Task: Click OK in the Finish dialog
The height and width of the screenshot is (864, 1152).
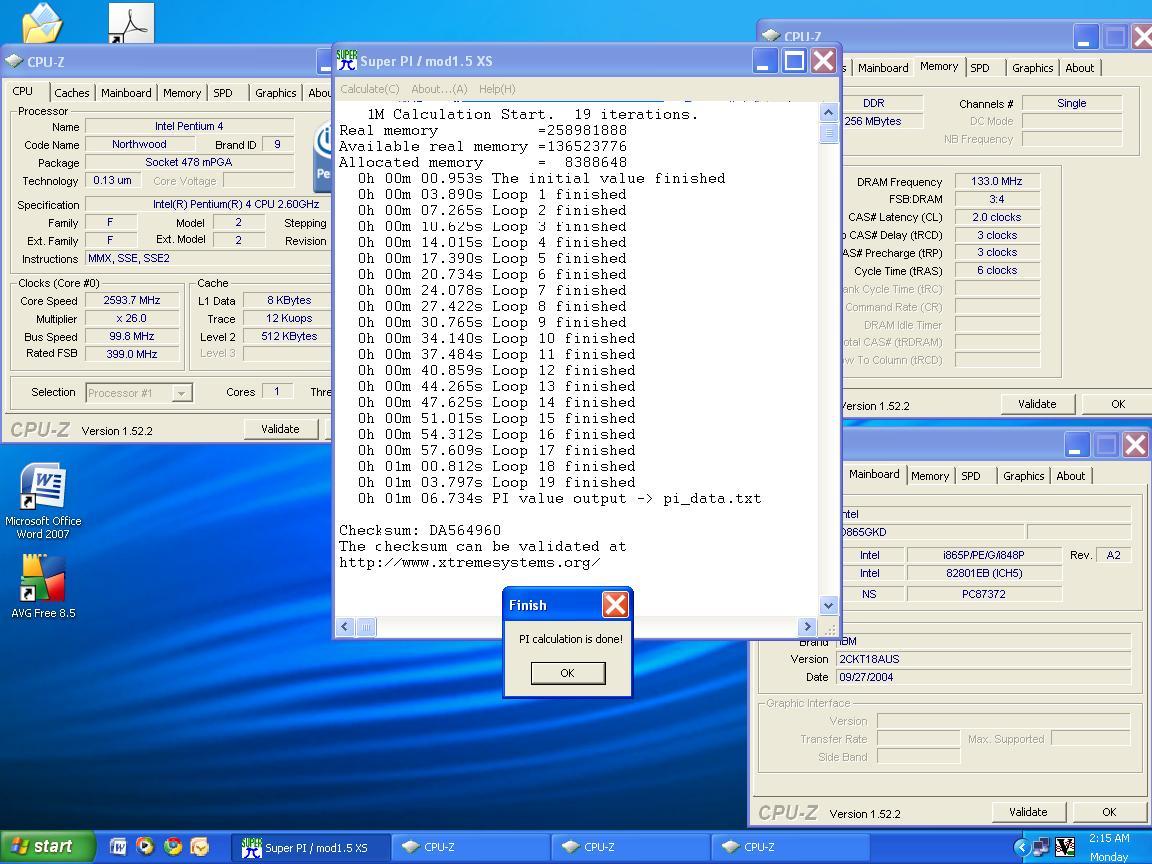Action: tap(568, 673)
